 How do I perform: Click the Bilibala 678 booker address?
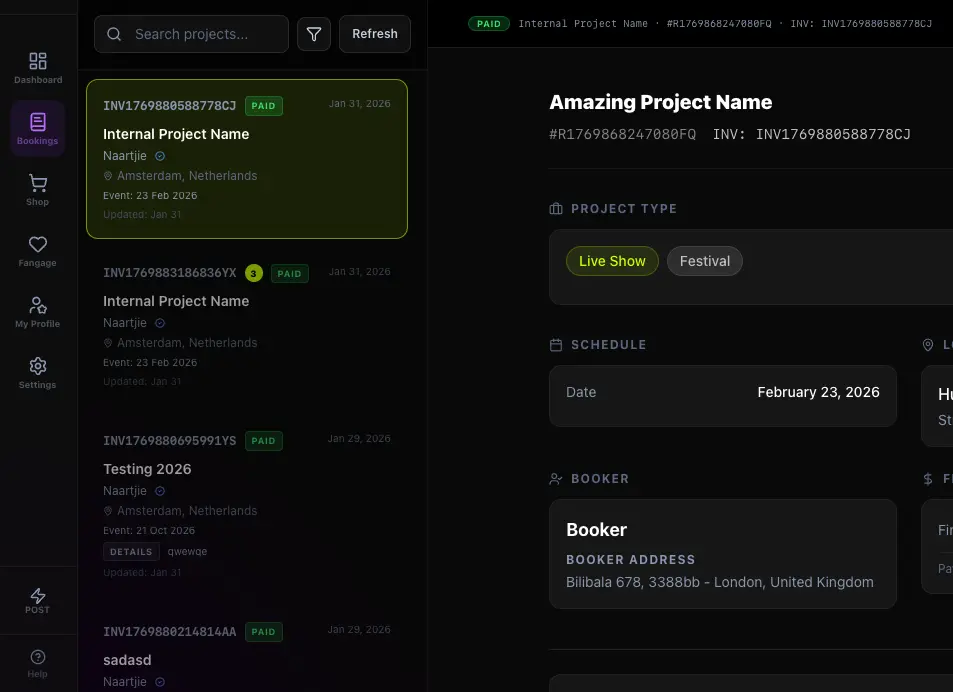720,582
